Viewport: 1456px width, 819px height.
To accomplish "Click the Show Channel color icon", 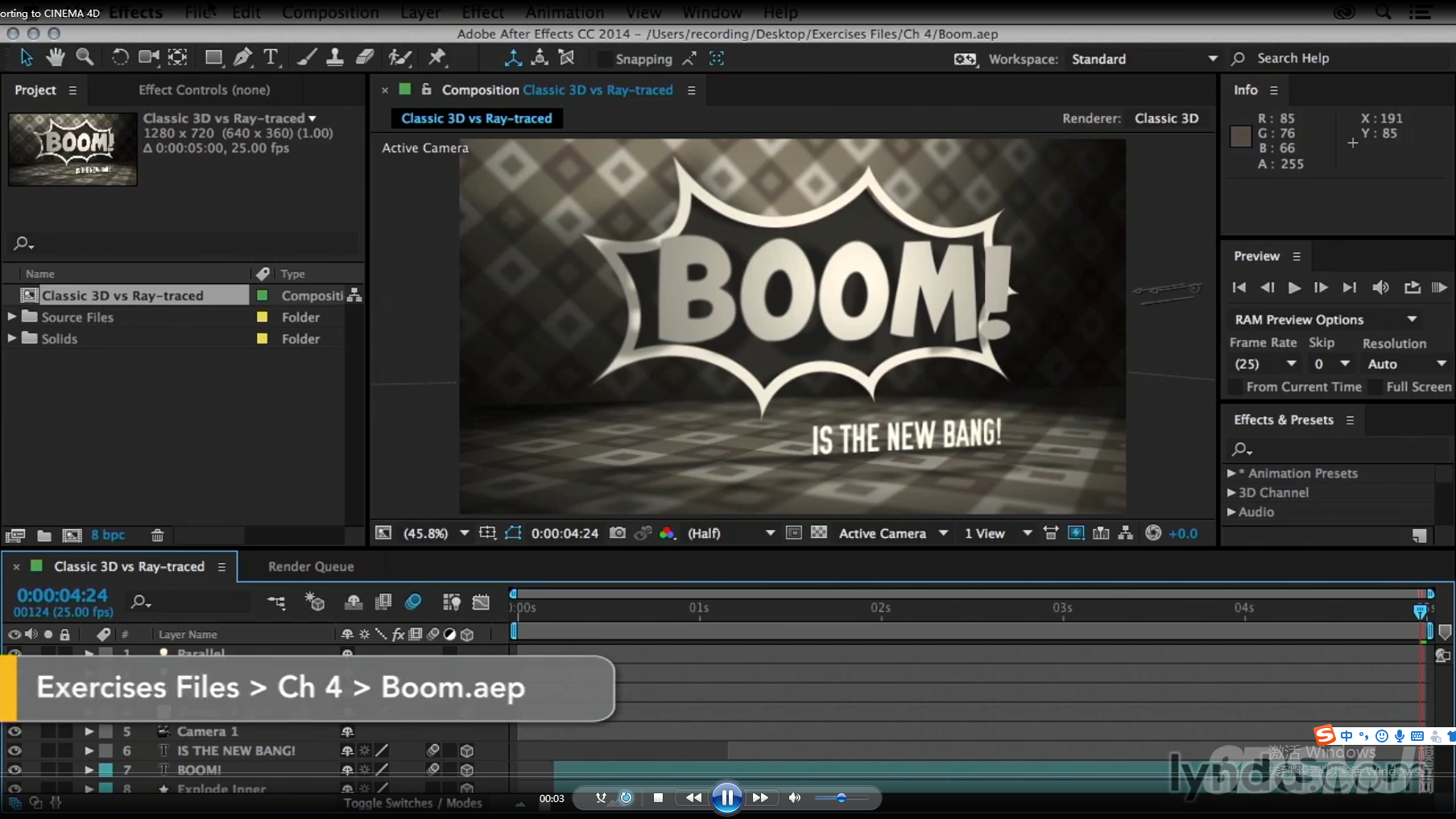I will [x=667, y=533].
